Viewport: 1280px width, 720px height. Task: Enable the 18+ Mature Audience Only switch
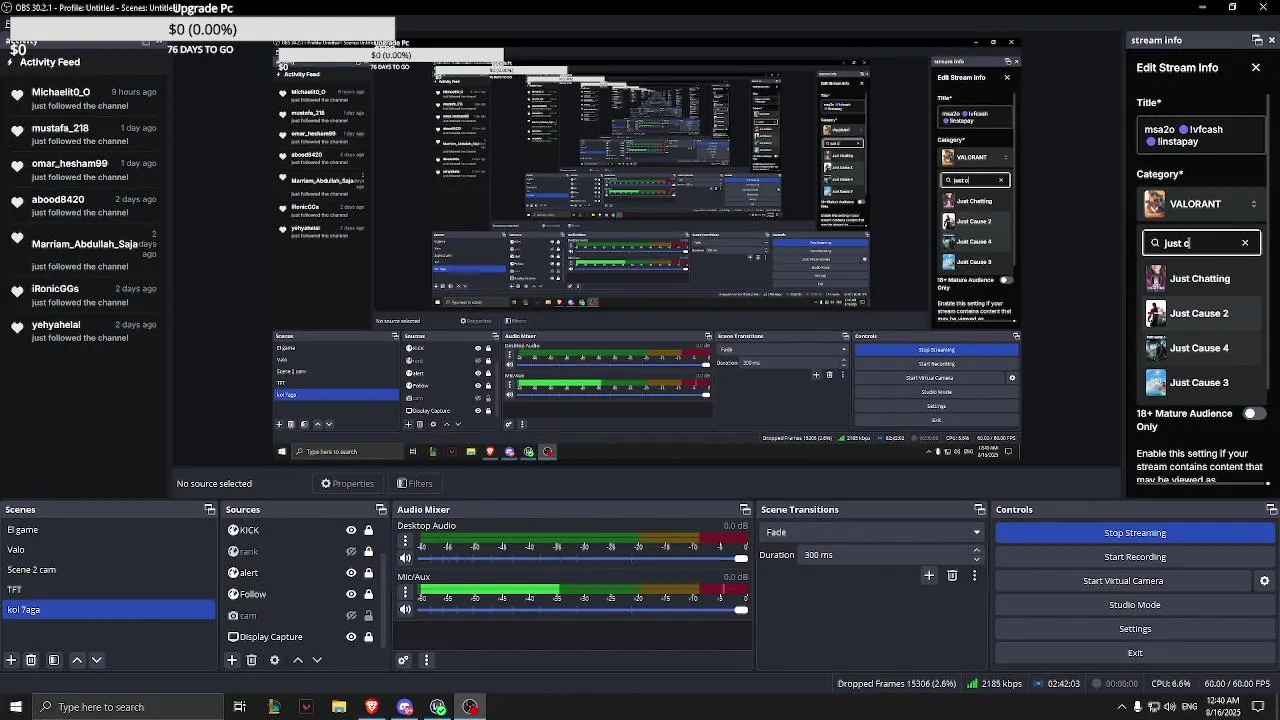pyautogui.click(x=1254, y=413)
